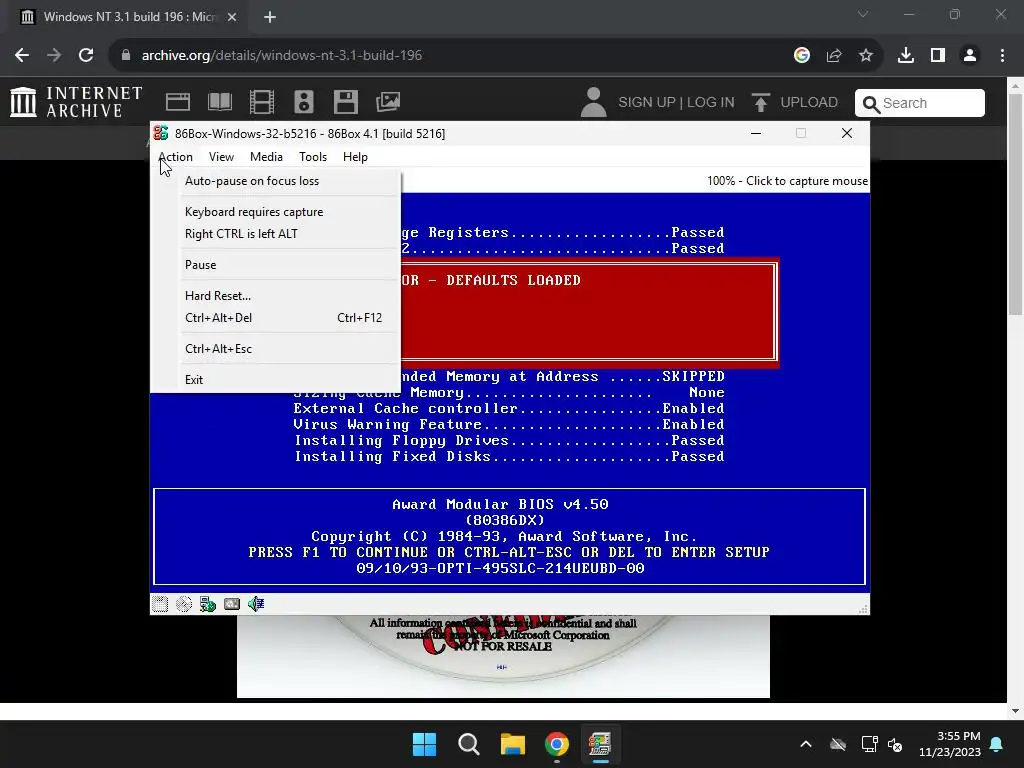Screen dimensions: 1024x768
Task: Click the network status bar icon
Action: [x=208, y=604]
